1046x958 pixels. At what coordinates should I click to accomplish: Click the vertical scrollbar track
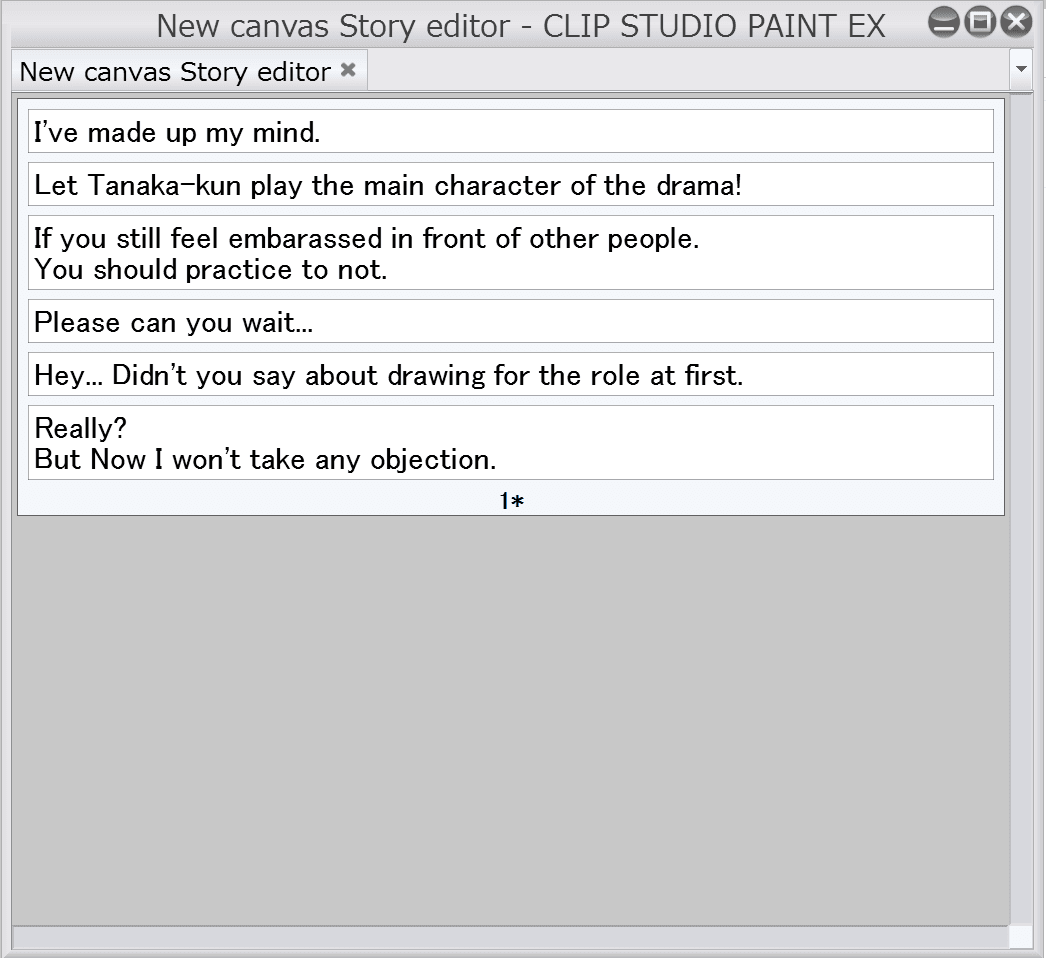point(1020,500)
